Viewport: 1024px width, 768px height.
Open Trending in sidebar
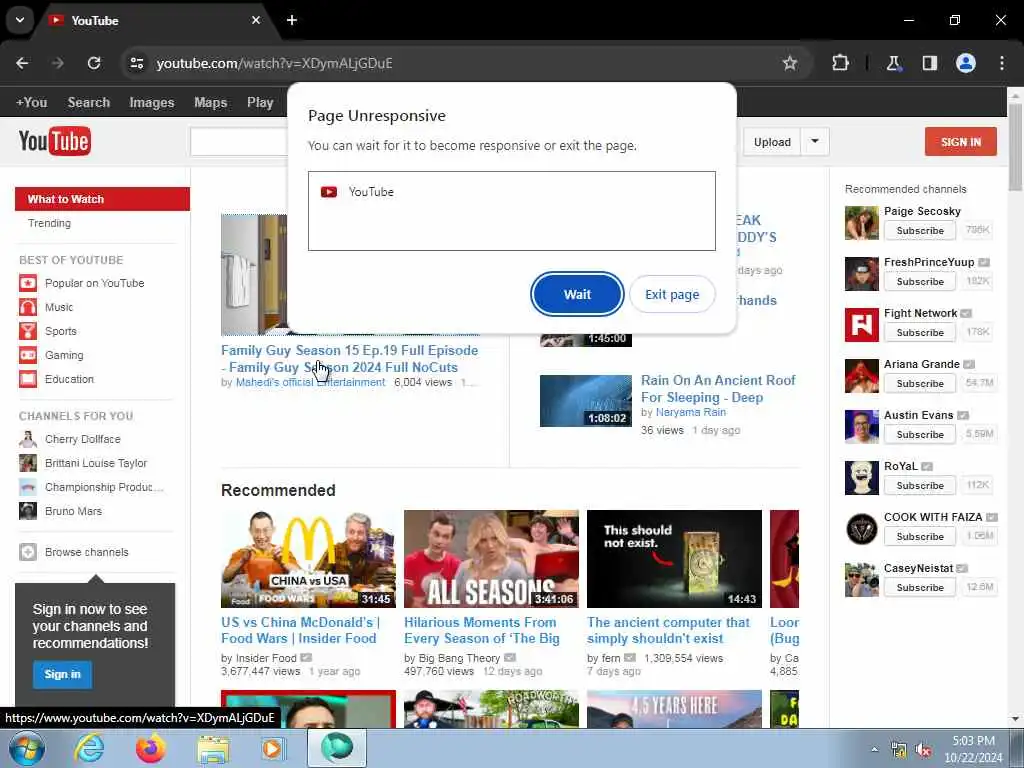[x=50, y=223]
